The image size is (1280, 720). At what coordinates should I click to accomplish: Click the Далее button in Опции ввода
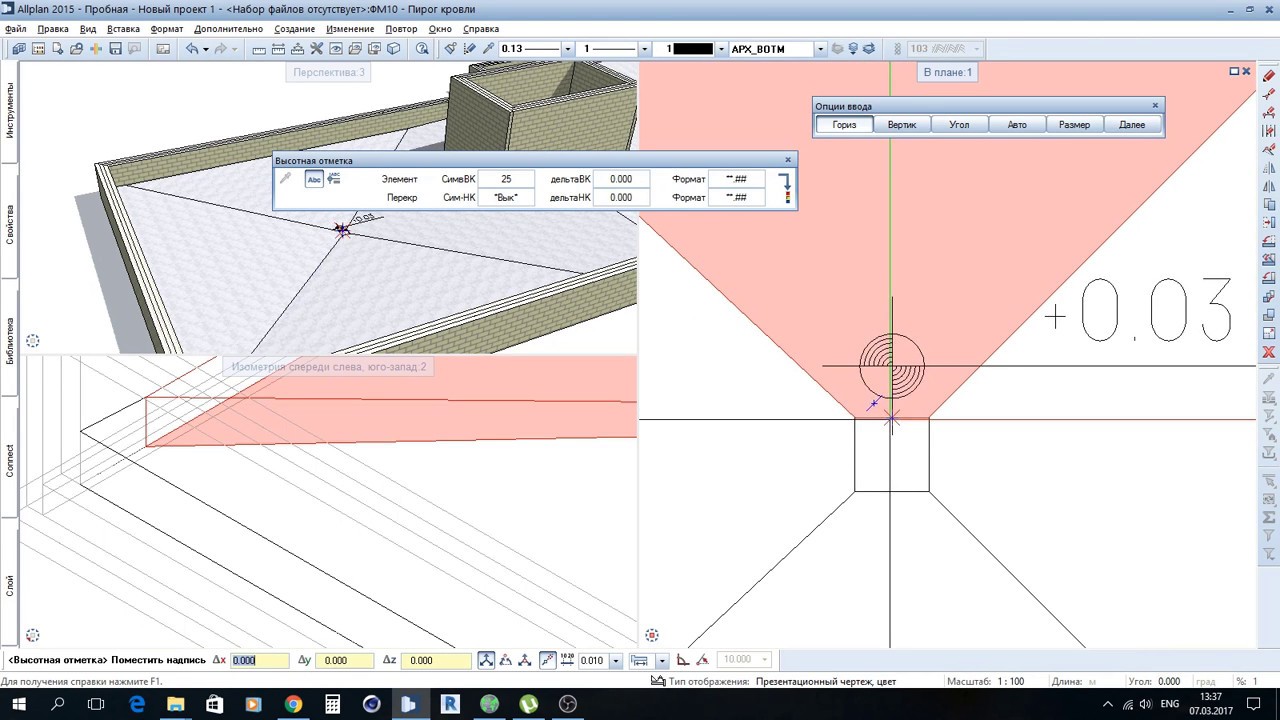1132,125
